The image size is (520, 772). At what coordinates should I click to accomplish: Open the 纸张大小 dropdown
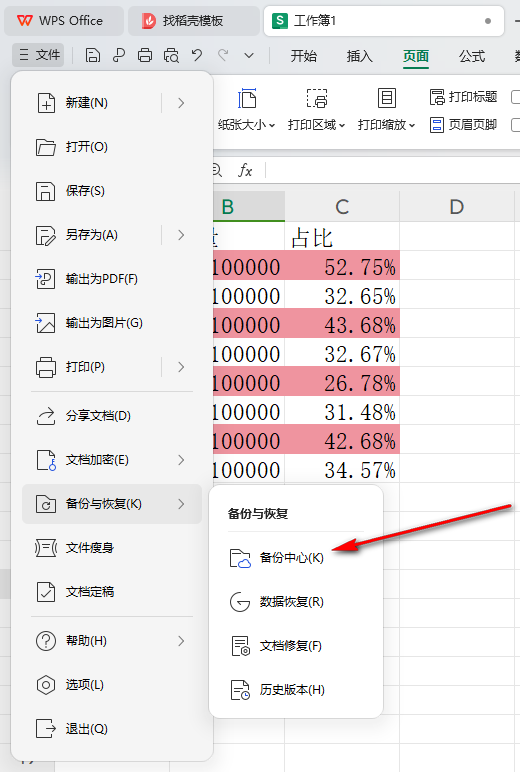coord(247,110)
